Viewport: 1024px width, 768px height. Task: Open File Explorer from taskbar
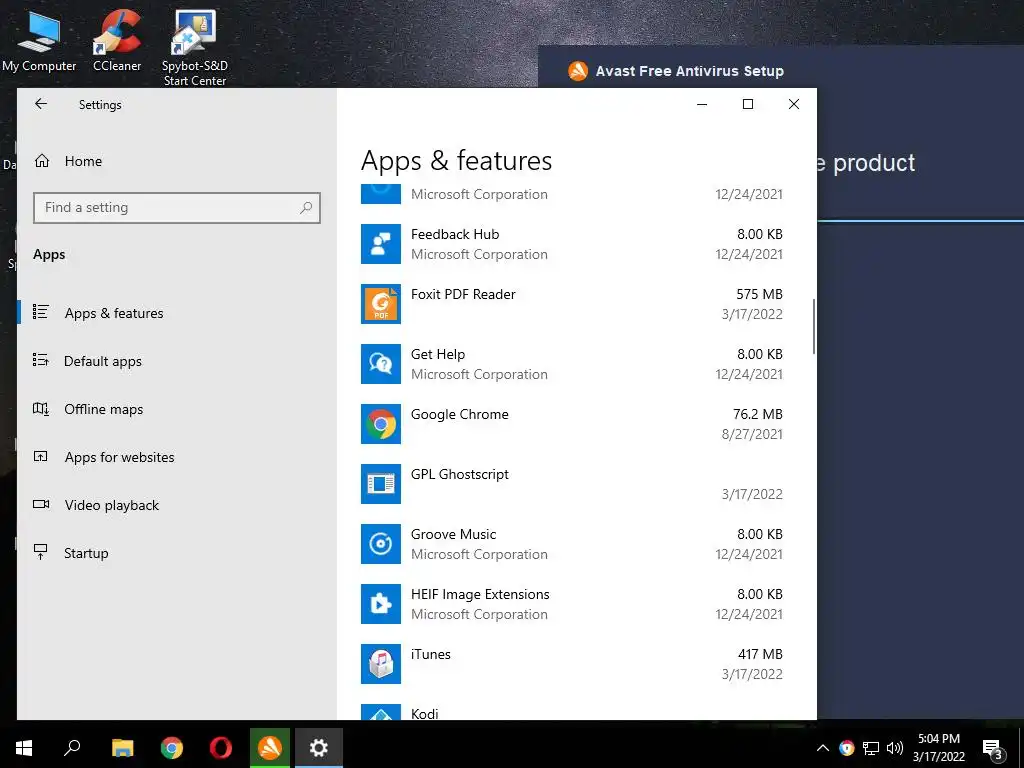(122, 748)
